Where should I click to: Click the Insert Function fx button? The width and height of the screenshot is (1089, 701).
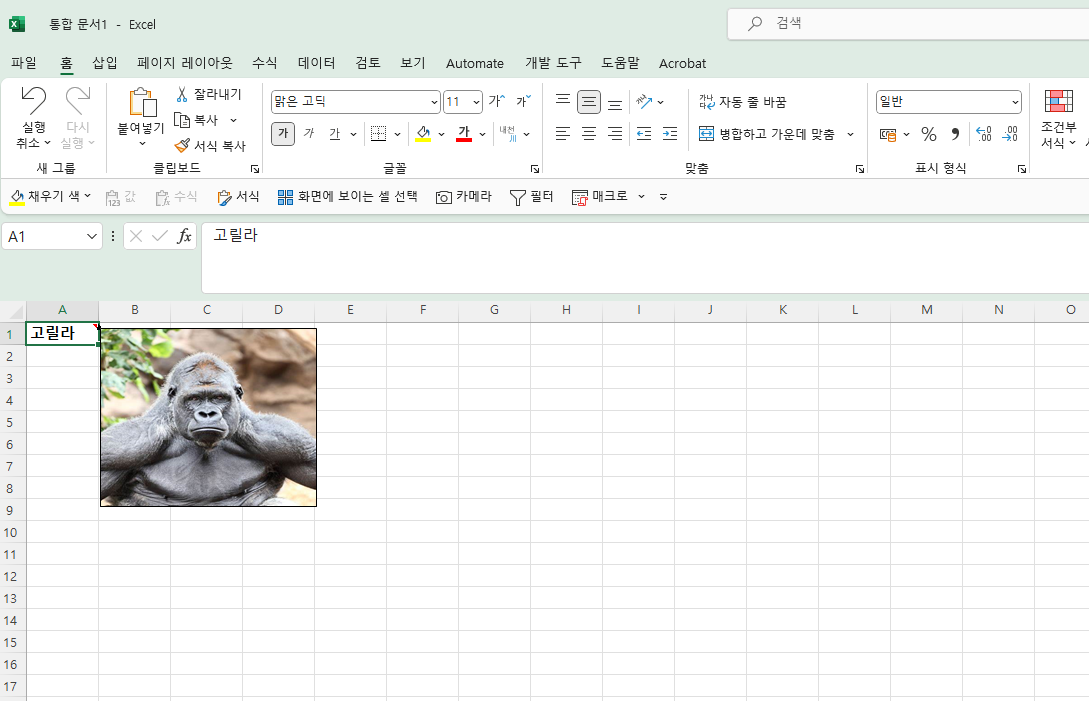coord(184,236)
